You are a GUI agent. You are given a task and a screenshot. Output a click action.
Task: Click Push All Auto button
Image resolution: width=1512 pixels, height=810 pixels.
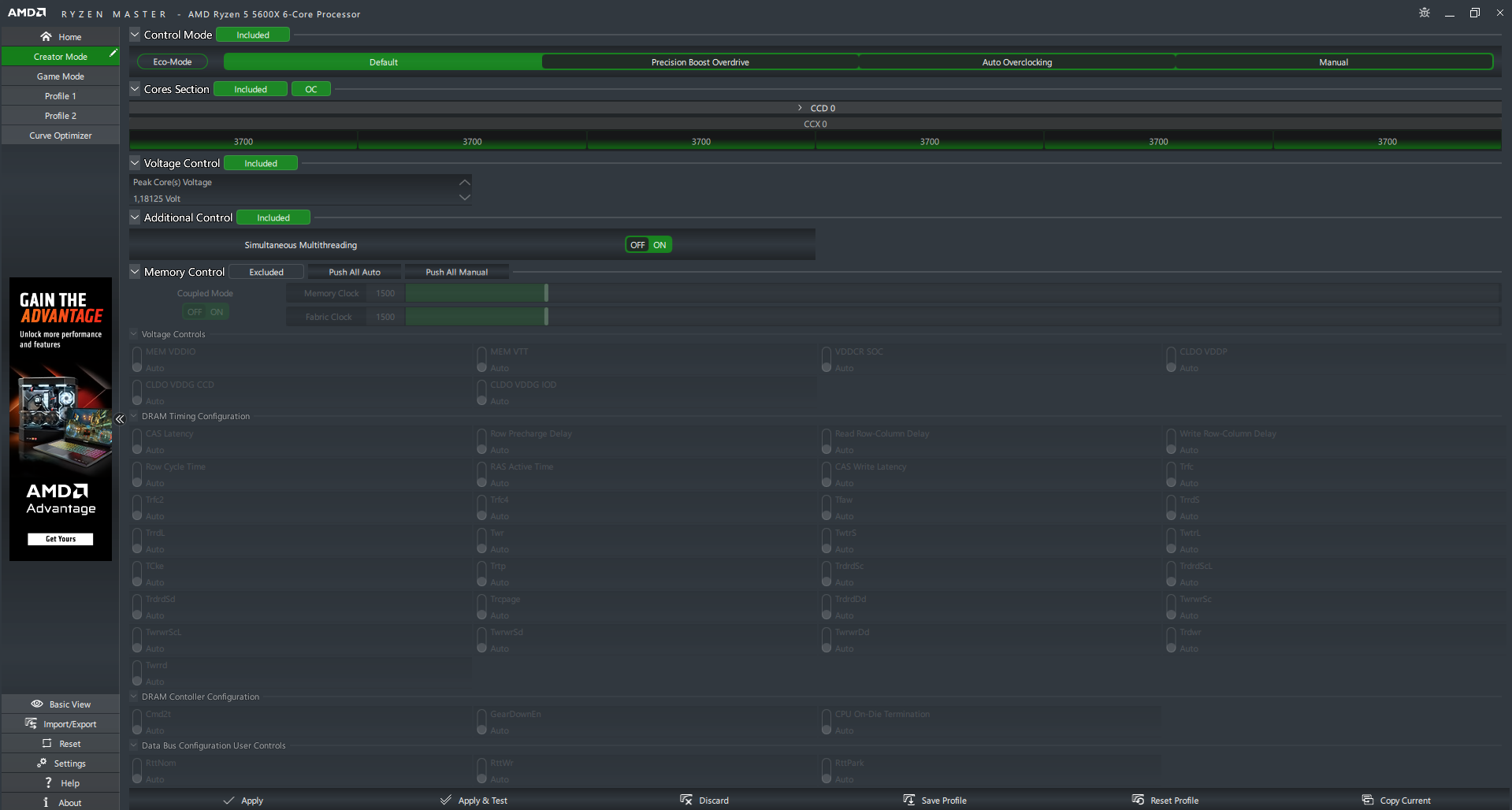[355, 272]
